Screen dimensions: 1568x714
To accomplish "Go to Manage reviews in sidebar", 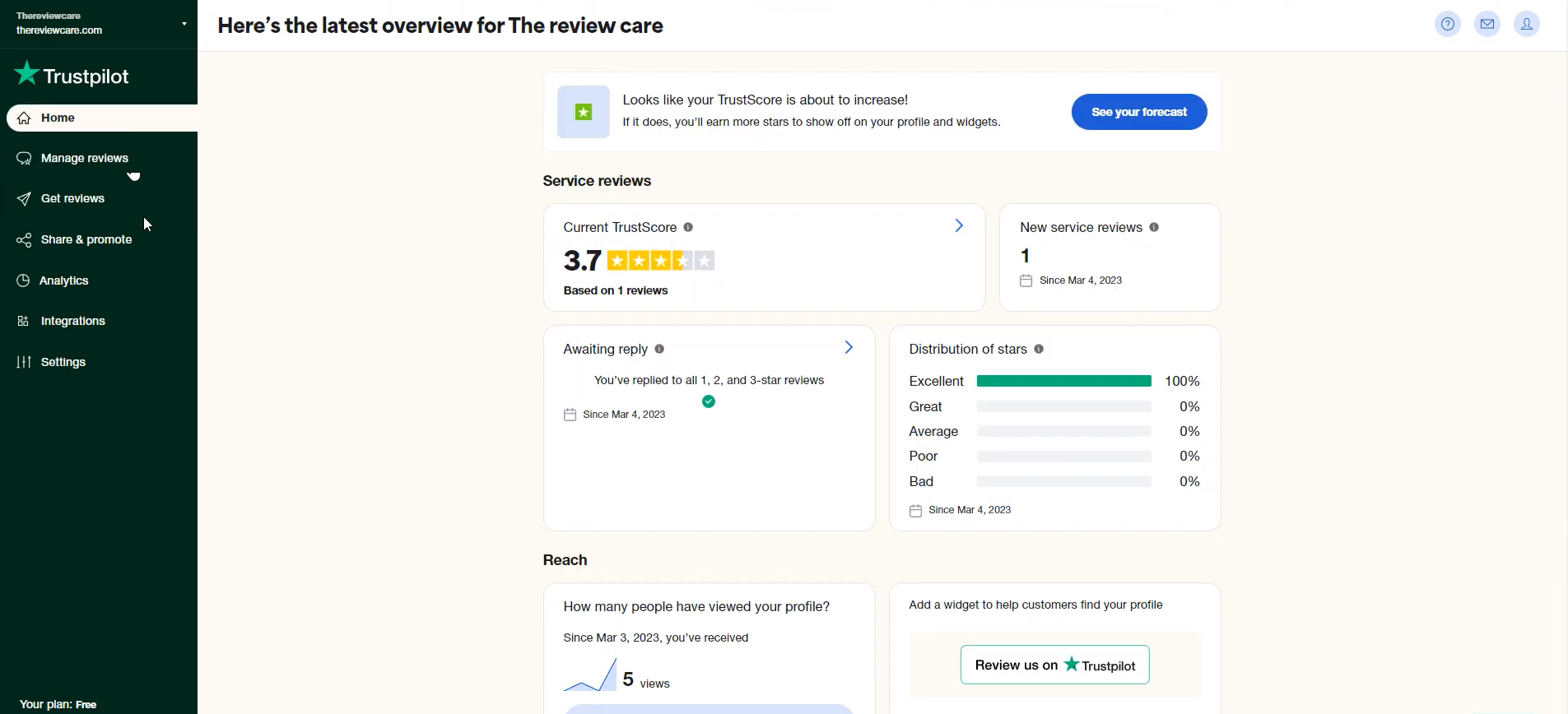I will pos(85,158).
